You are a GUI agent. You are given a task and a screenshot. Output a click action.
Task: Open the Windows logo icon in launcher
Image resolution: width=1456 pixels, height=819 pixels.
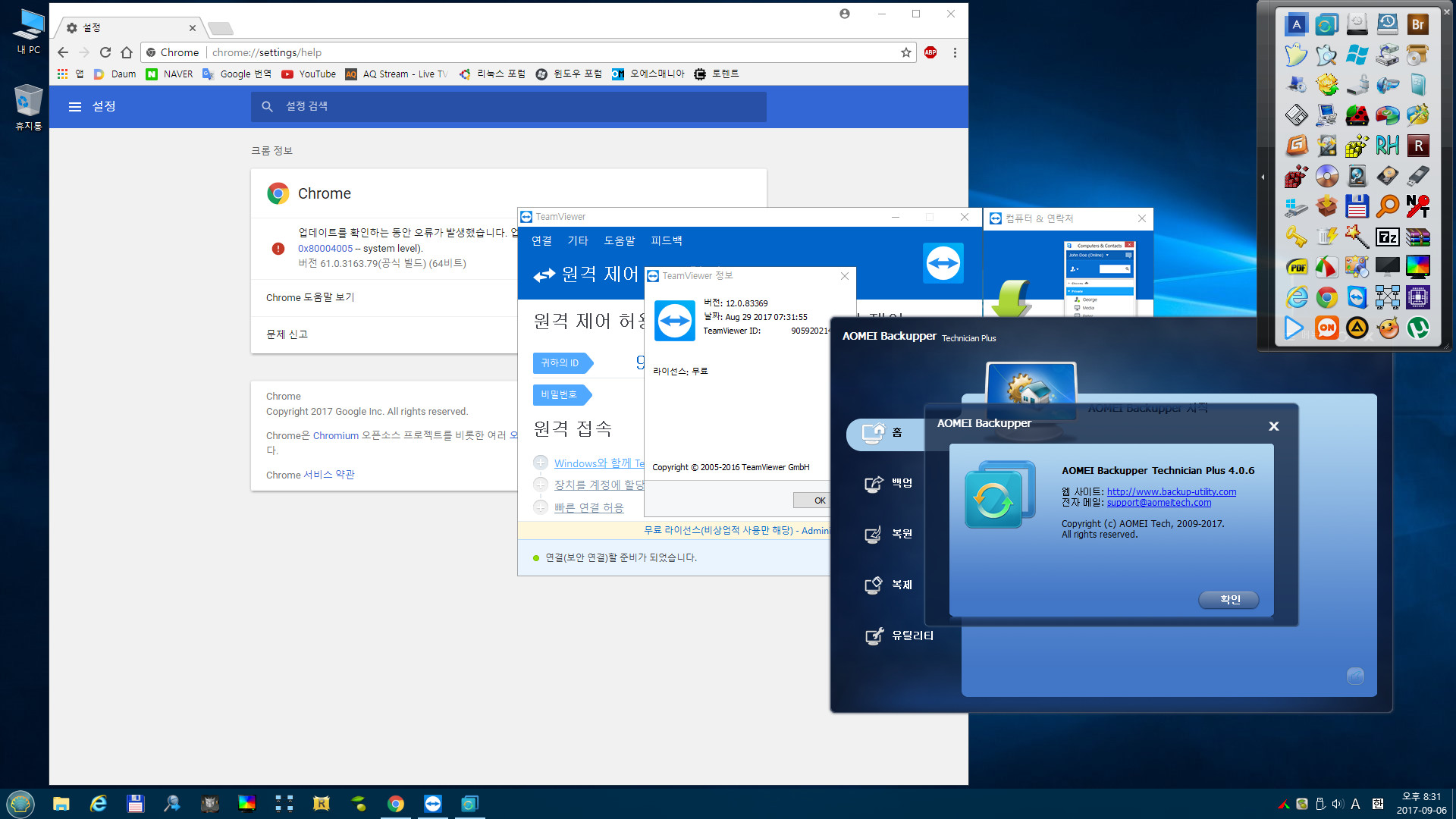(x=1357, y=55)
